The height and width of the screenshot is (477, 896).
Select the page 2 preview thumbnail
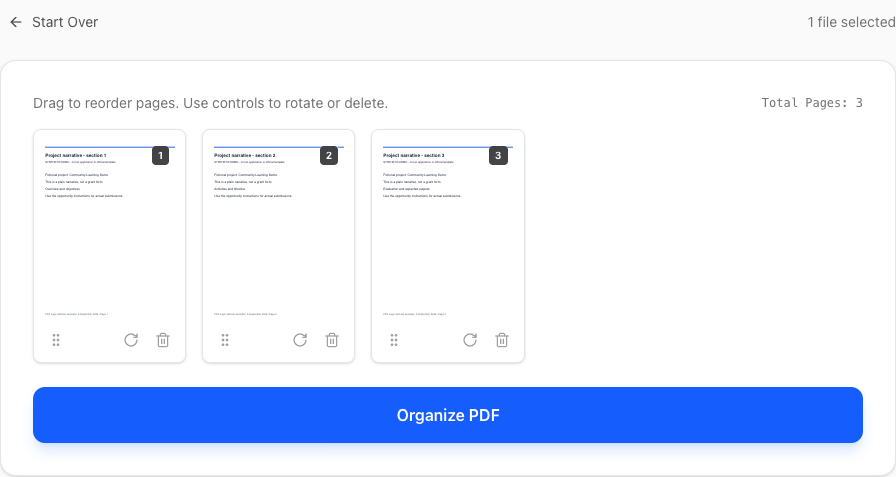(278, 231)
